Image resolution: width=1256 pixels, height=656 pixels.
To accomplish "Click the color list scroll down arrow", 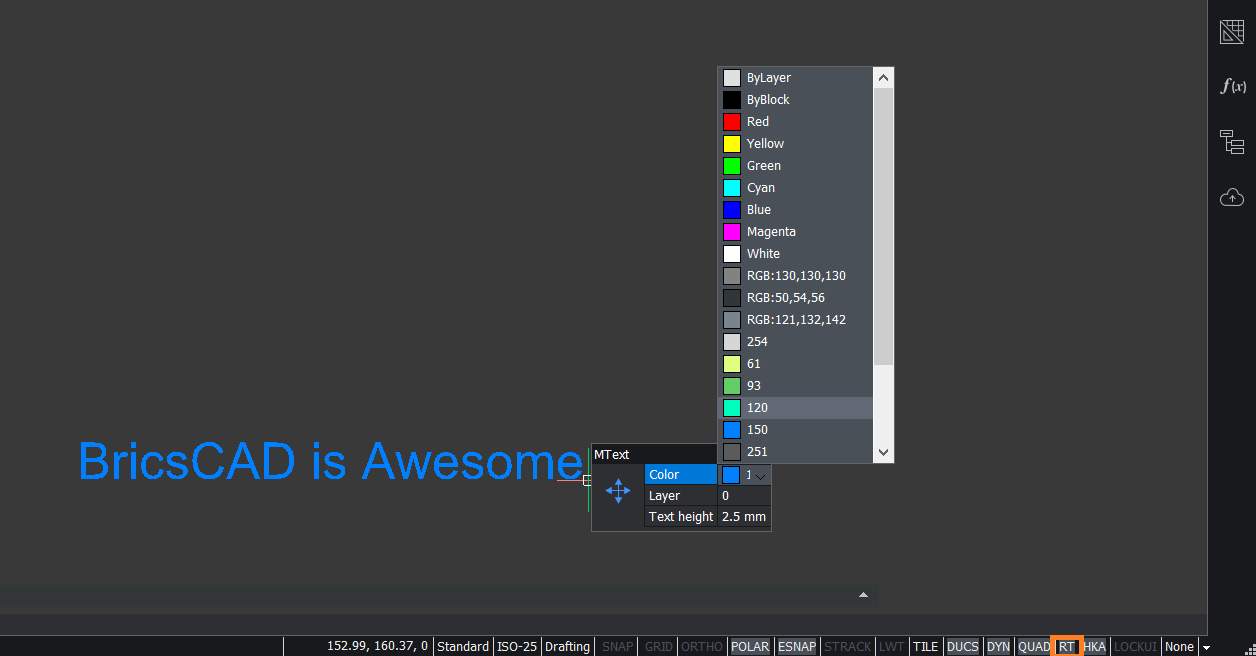I will [x=883, y=452].
